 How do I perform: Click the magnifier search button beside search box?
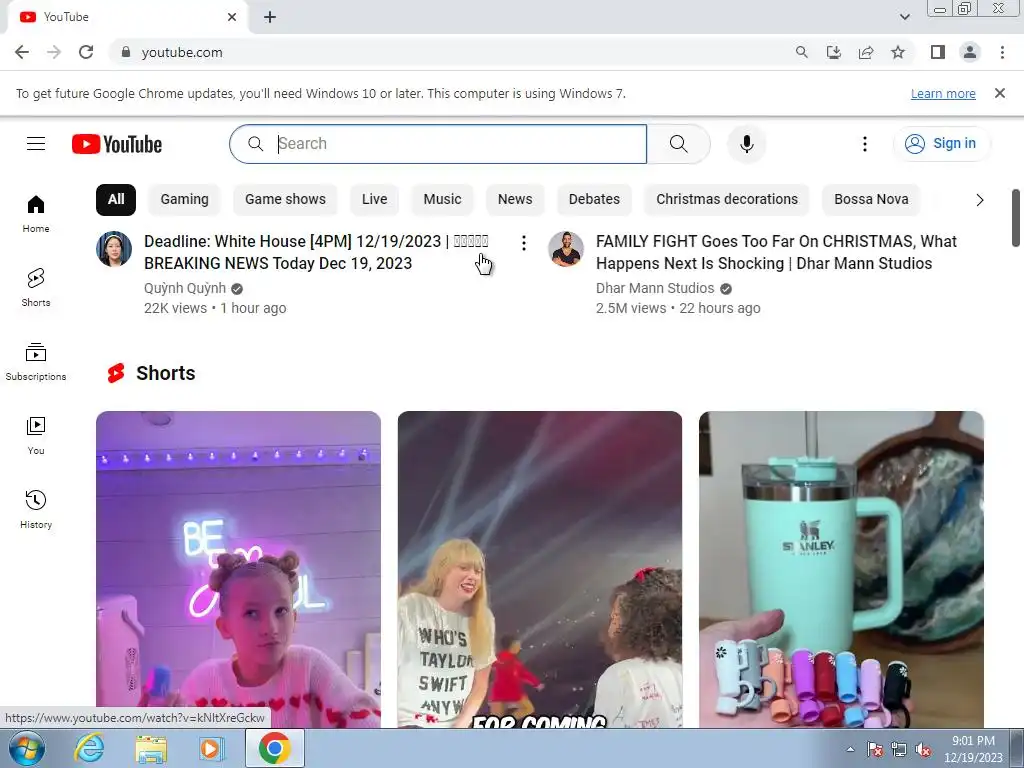[x=679, y=144]
